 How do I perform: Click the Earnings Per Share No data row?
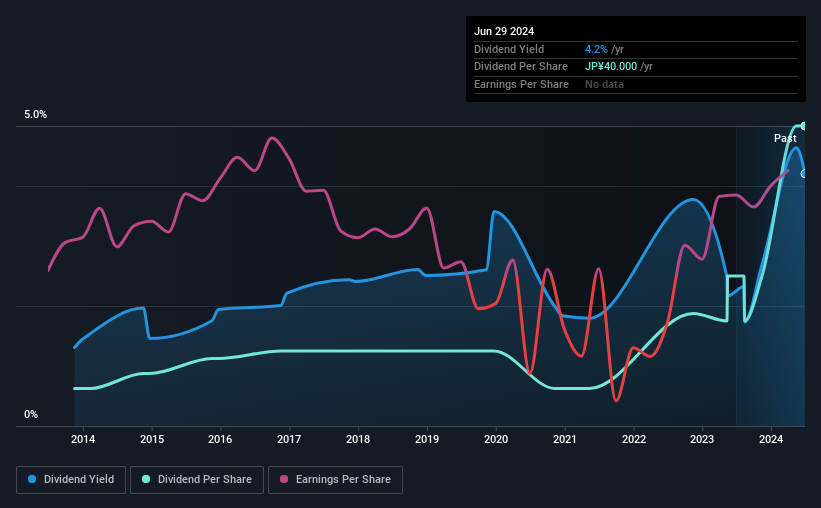(x=636, y=84)
